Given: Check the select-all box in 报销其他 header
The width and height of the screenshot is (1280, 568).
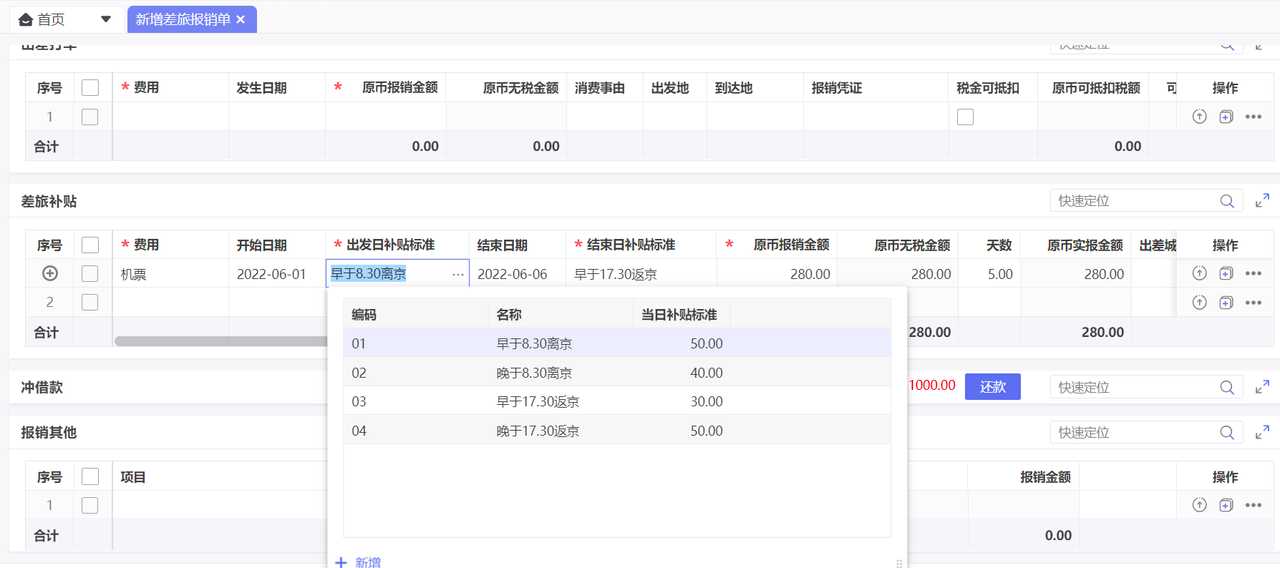Looking at the screenshot, I should [90, 477].
